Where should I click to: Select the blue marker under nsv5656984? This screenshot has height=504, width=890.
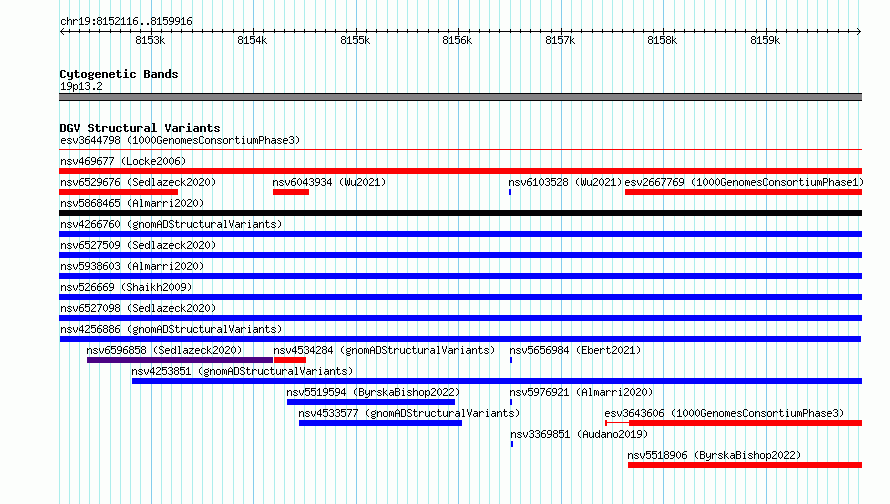click(511, 360)
